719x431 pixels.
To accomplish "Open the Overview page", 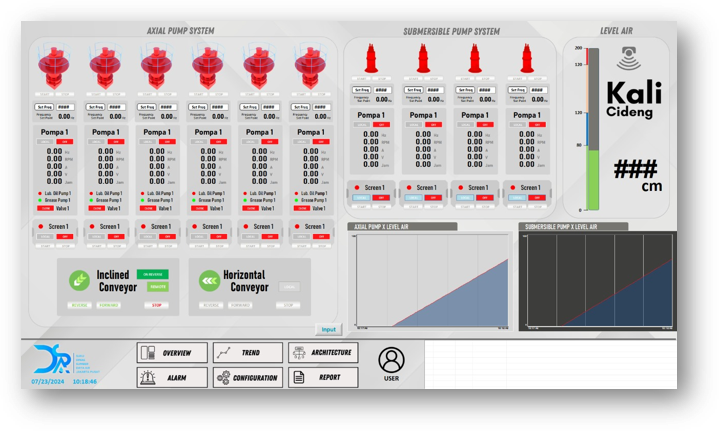I will (x=173, y=353).
